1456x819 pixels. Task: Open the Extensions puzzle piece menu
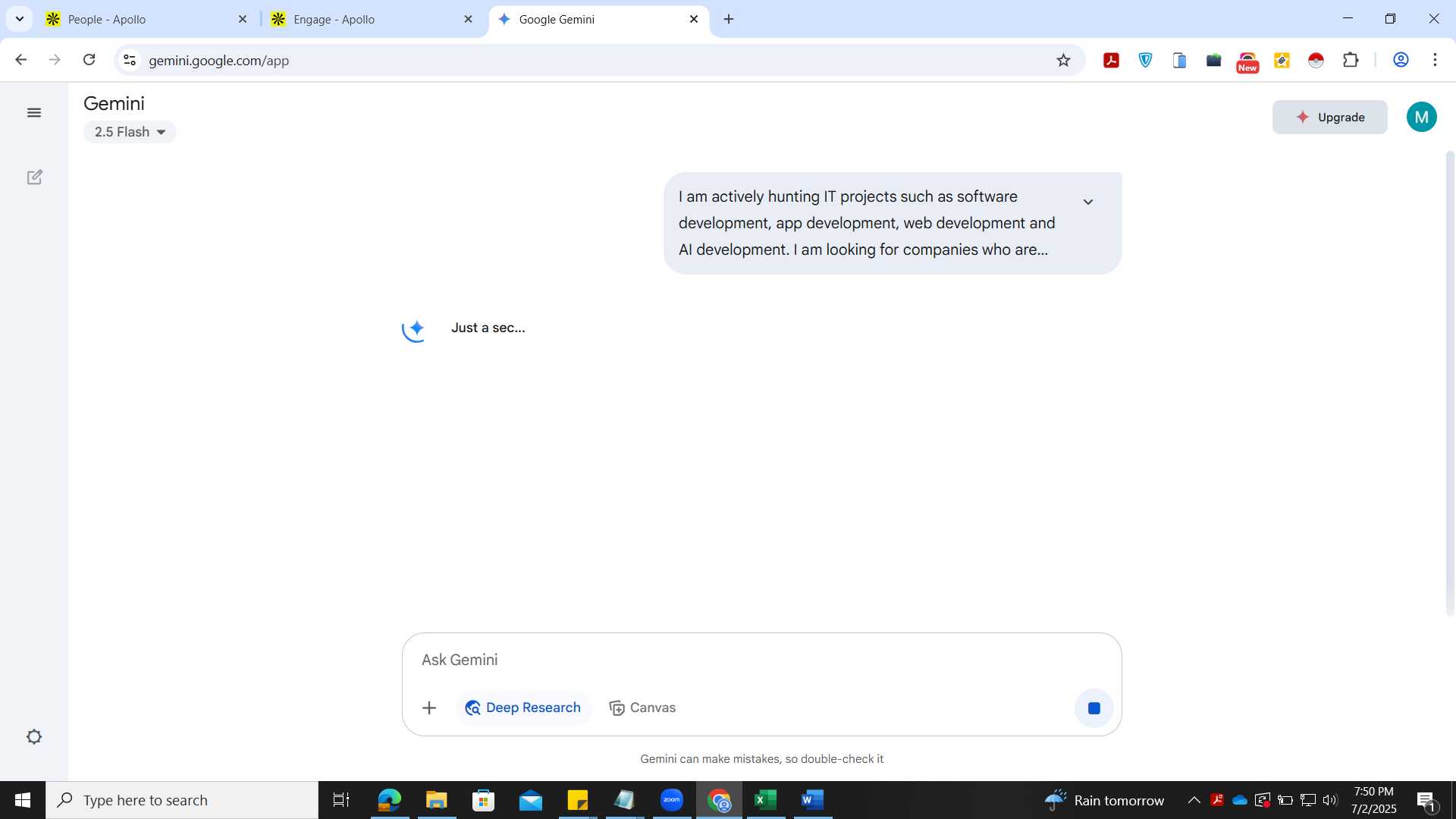1351,60
